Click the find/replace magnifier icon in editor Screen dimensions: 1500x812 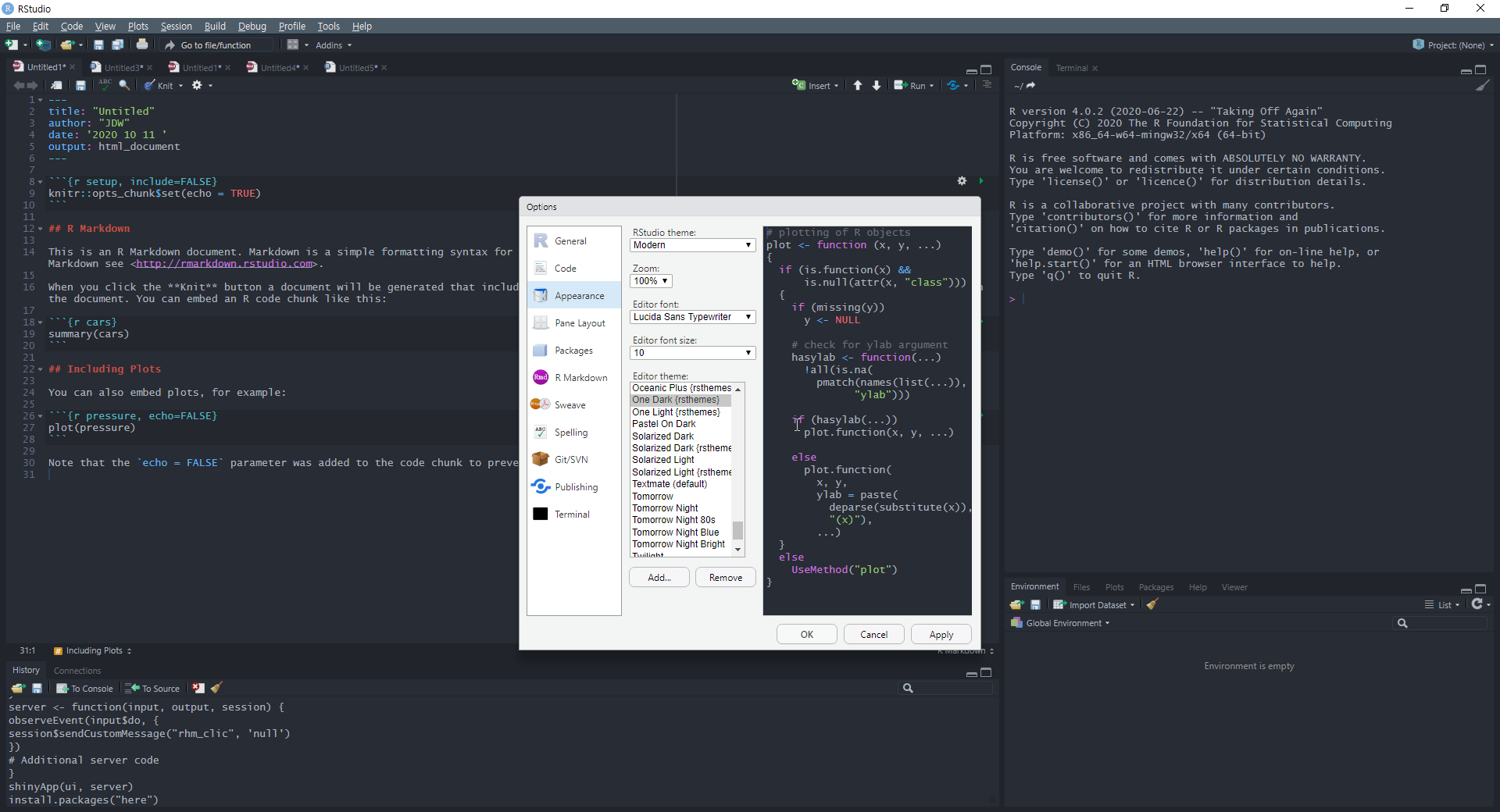pos(124,85)
